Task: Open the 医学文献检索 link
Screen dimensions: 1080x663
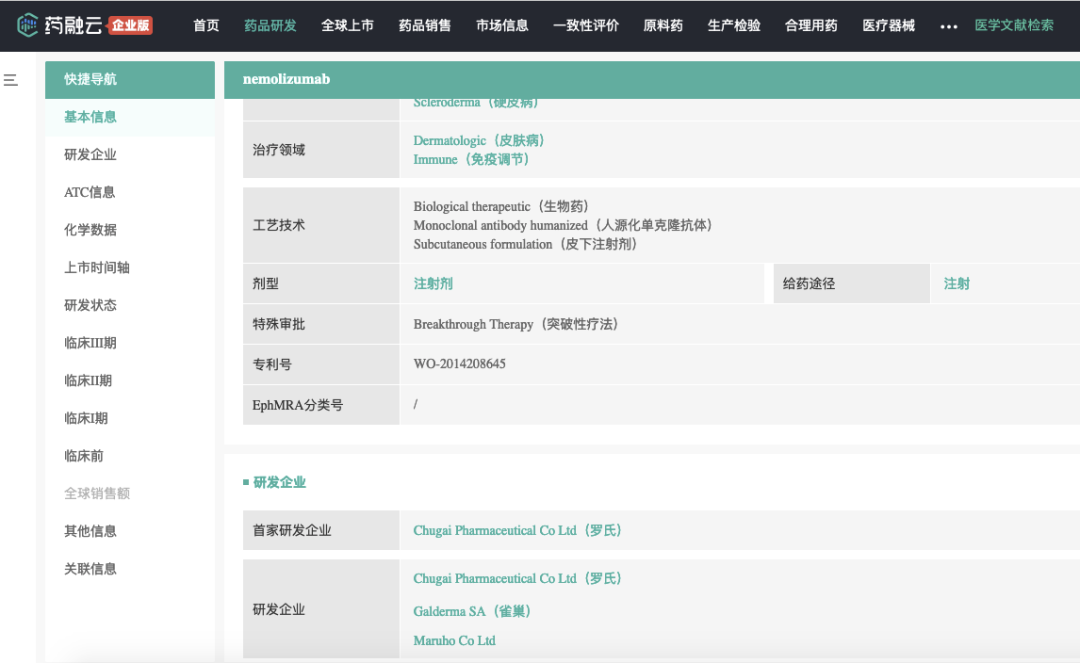Action: click(x=1014, y=25)
